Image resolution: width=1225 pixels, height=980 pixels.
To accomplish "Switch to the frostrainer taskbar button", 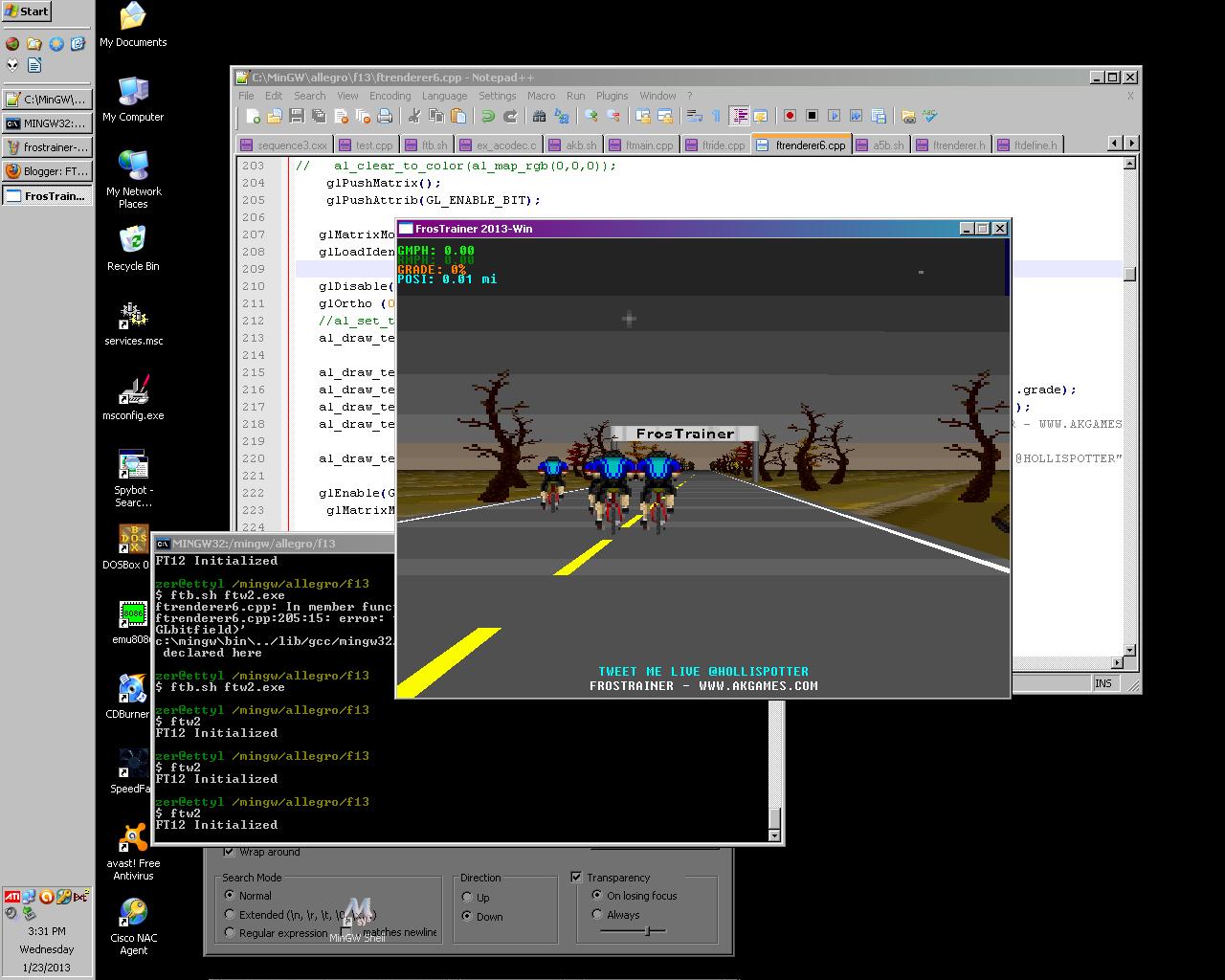I will click(x=47, y=147).
